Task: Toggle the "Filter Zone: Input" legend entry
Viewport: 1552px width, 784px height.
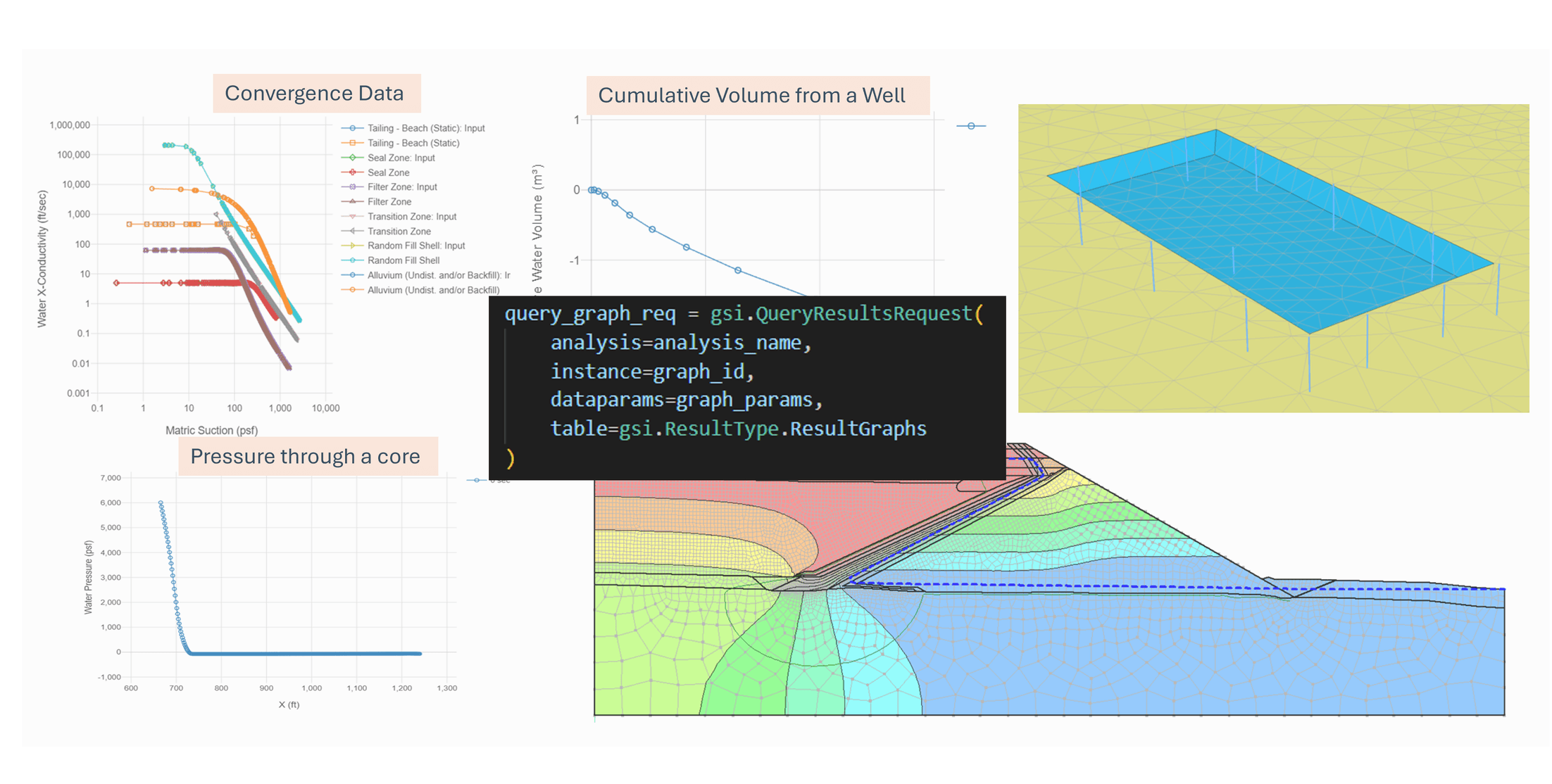Action: 389,186
